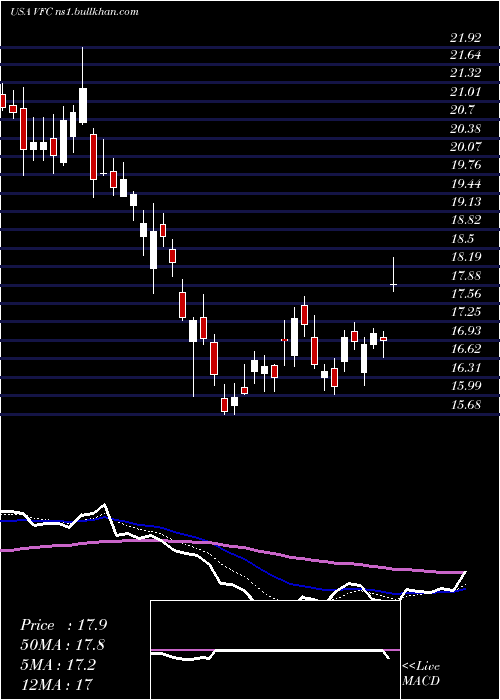This screenshot has height=700, width=500.
Task: Click the latest candlestick near 17.88
Action: point(393,275)
